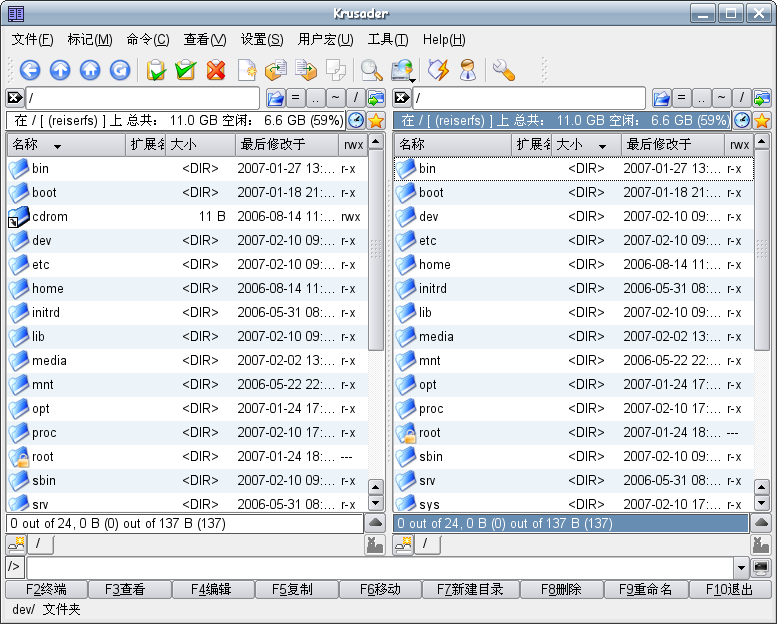Click left panel close tab icon
The height and width of the screenshot is (624, 777).
pos(375,545)
